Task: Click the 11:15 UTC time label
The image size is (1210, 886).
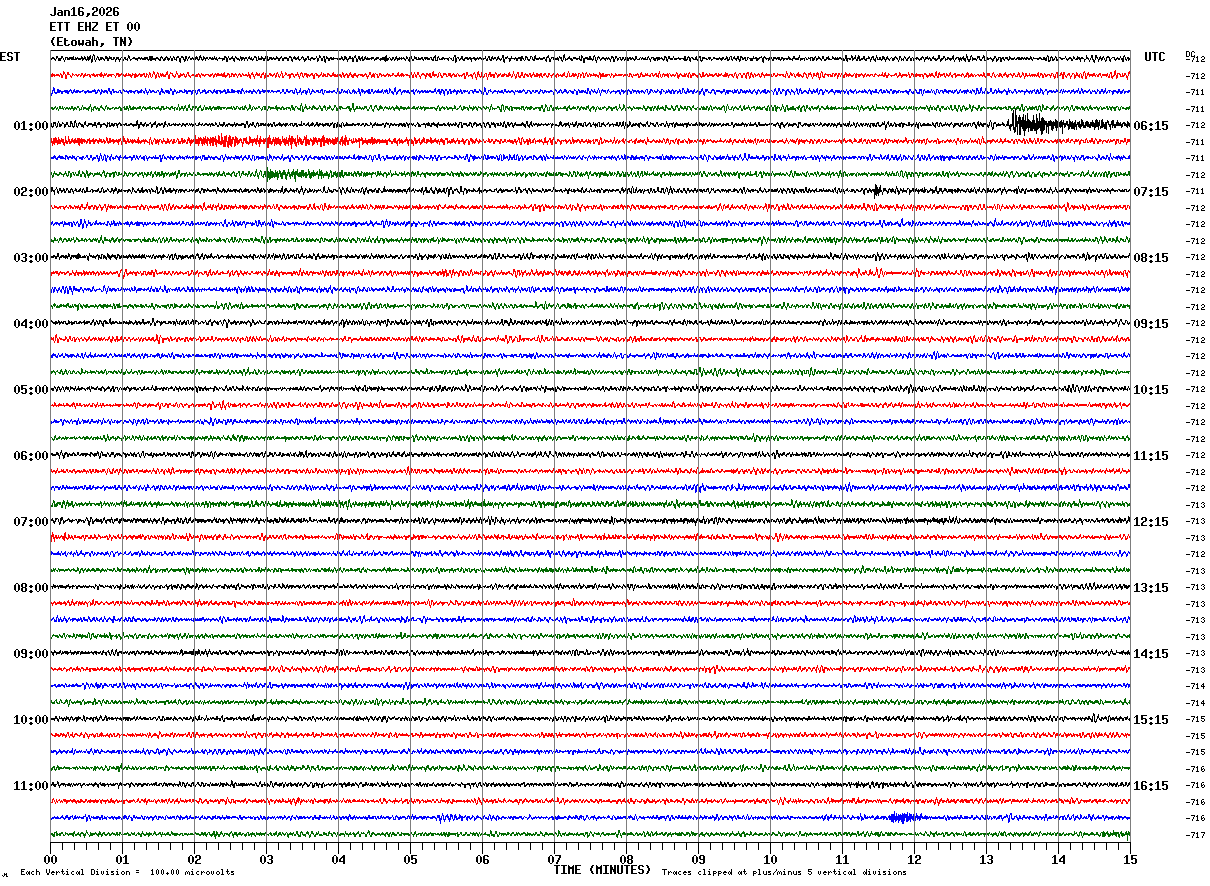Action: (x=1151, y=456)
